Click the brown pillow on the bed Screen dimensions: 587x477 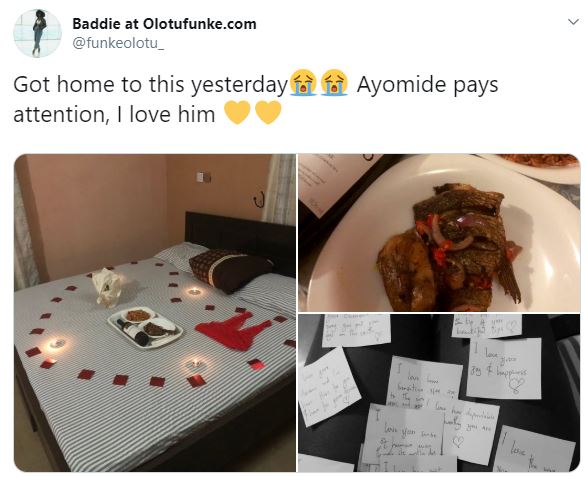[230, 270]
